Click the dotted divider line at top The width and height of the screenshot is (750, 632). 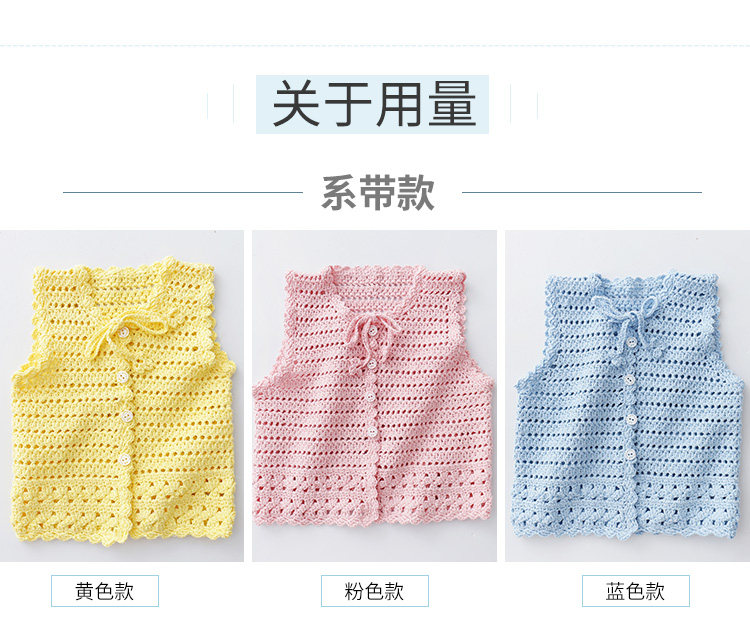tap(375, 46)
